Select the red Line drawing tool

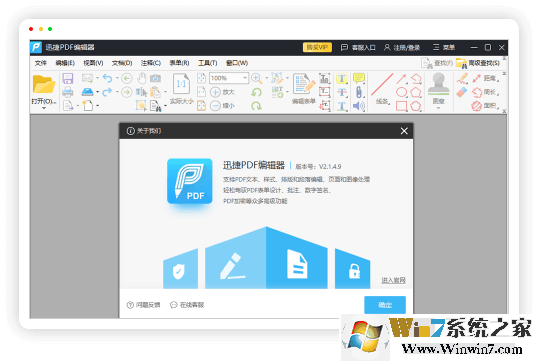click(x=382, y=84)
